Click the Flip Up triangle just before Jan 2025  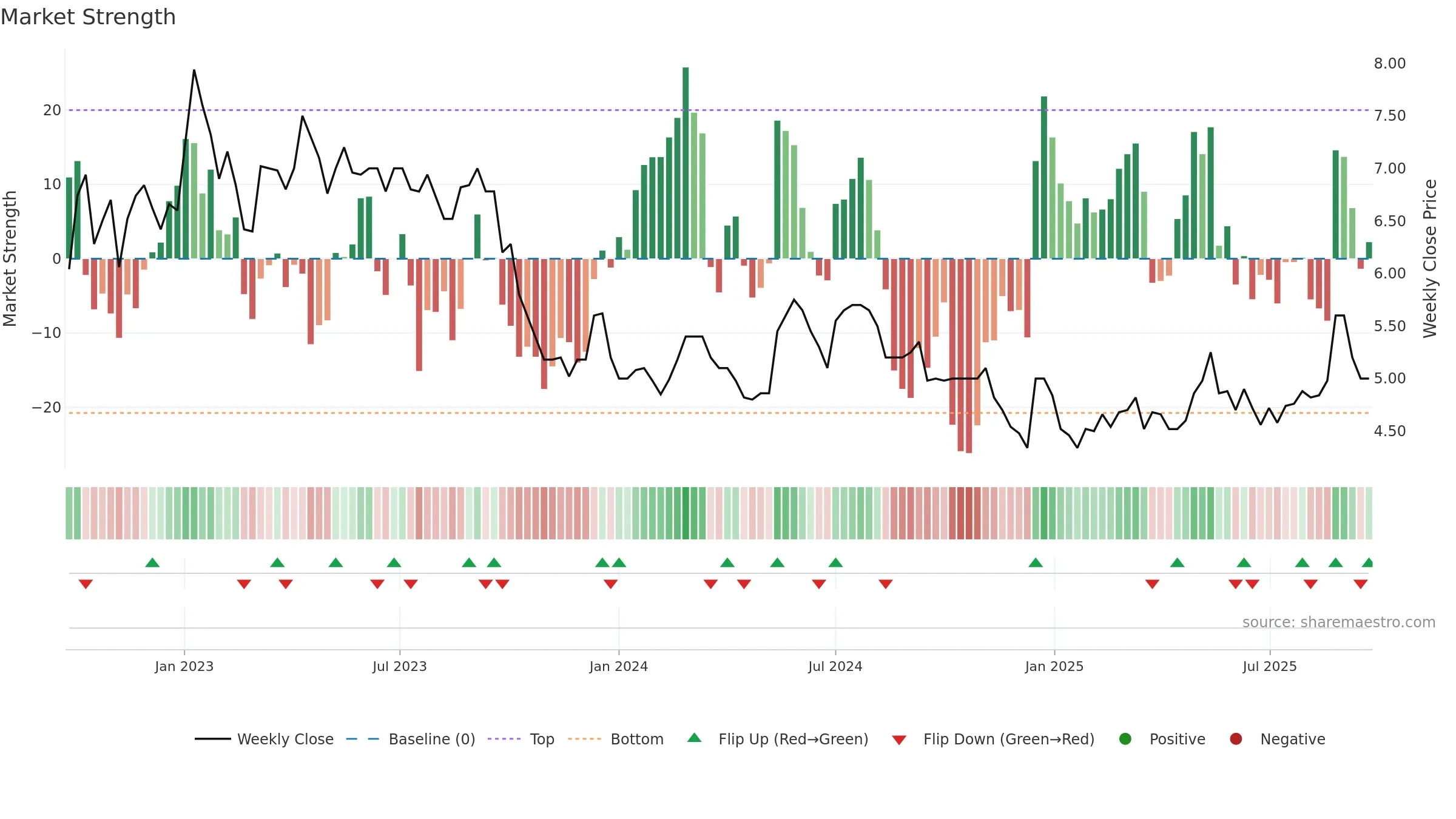pos(1036,562)
